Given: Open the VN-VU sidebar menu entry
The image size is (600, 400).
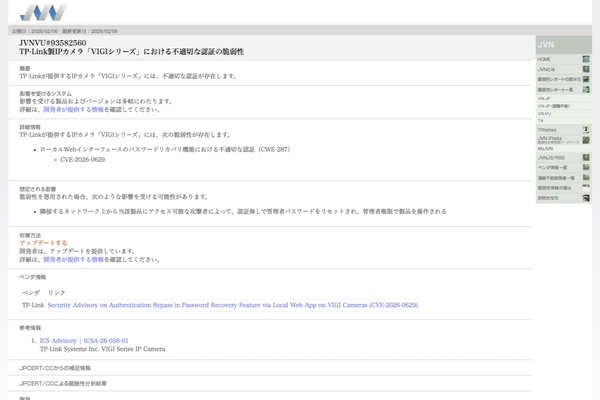Looking at the screenshot, I should click(563, 114).
